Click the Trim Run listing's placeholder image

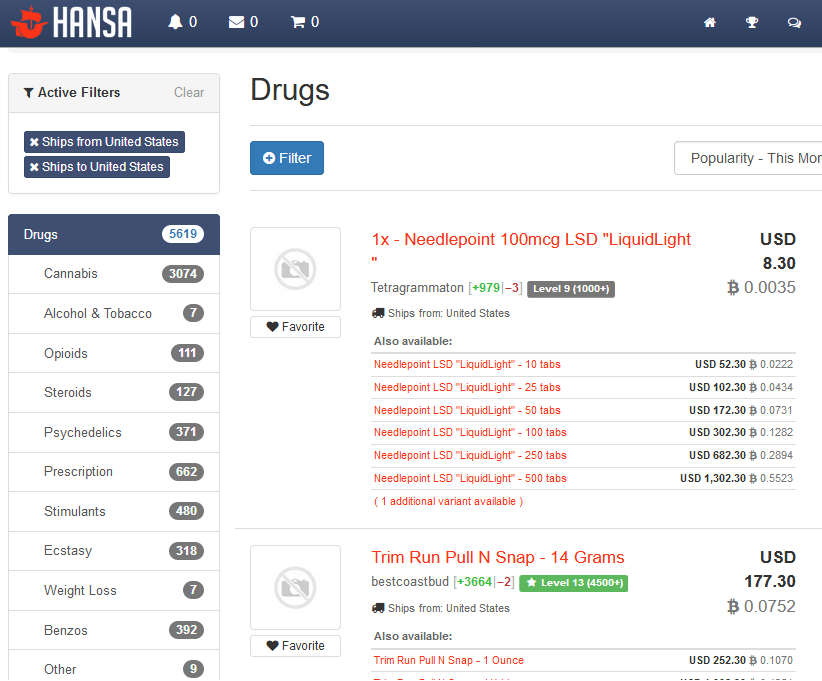295,587
